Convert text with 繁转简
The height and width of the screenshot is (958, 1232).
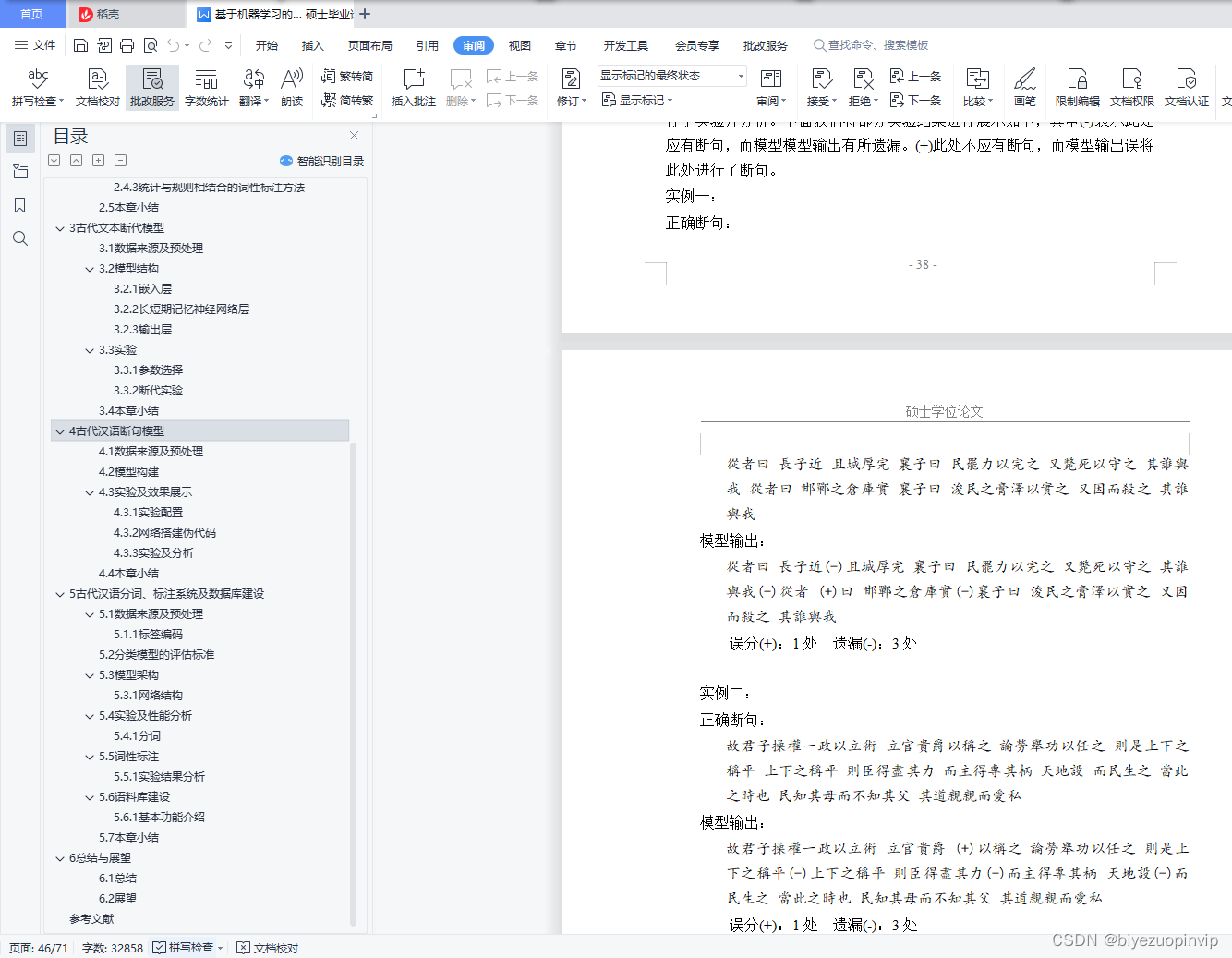pyautogui.click(x=347, y=76)
